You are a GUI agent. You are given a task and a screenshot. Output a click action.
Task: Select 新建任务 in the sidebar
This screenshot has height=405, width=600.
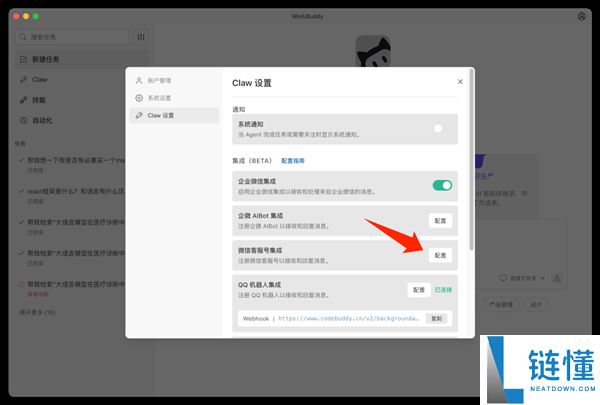pos(82,59)
